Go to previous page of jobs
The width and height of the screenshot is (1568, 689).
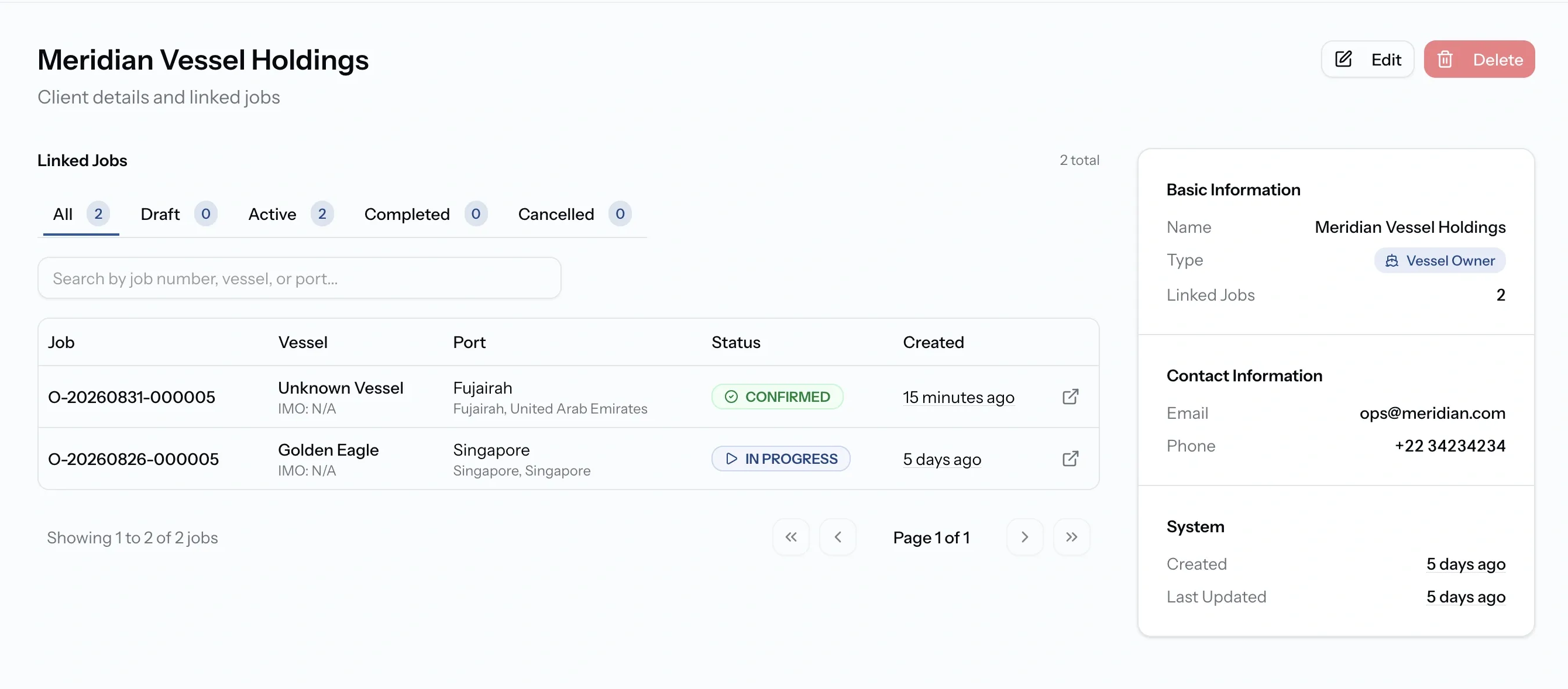[838, 537]
